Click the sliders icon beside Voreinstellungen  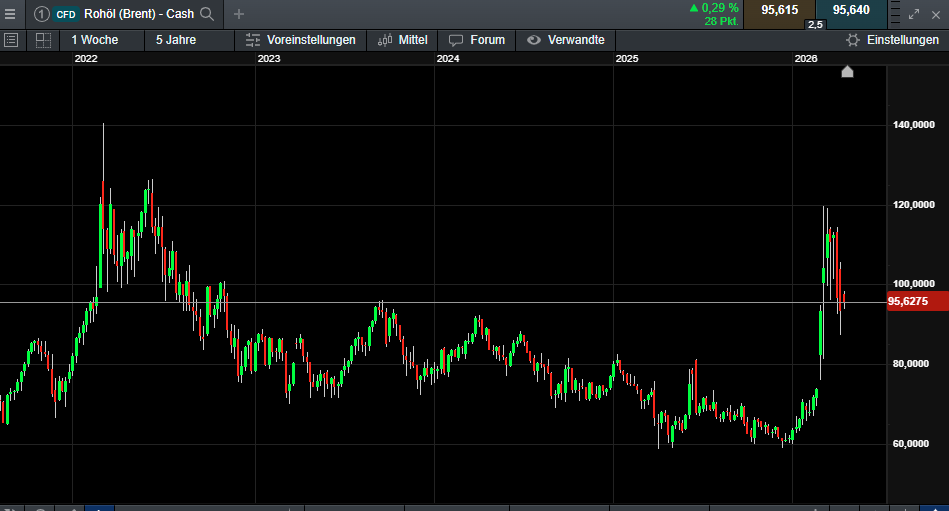(x=252, y=40)
